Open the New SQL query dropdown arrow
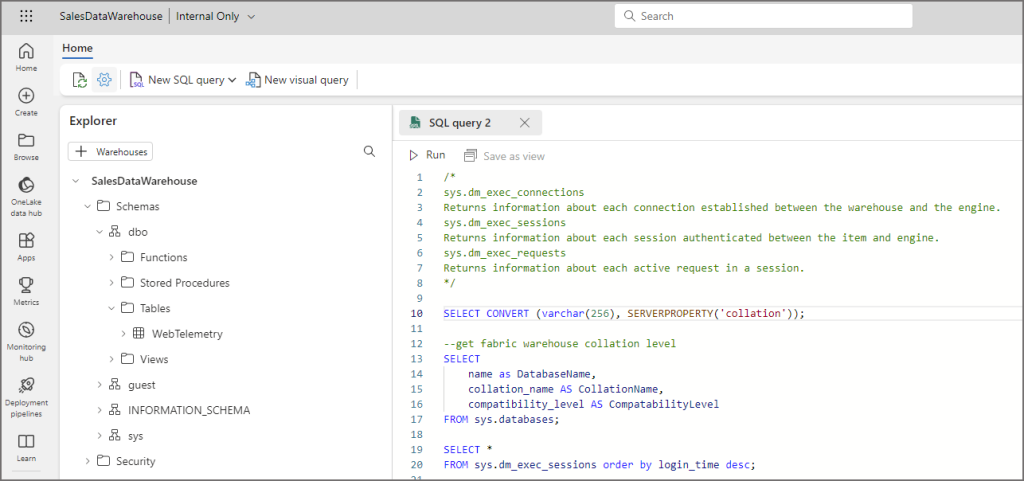The width and height of the screenshot is (1024, 481). click(x=231, y=80)
